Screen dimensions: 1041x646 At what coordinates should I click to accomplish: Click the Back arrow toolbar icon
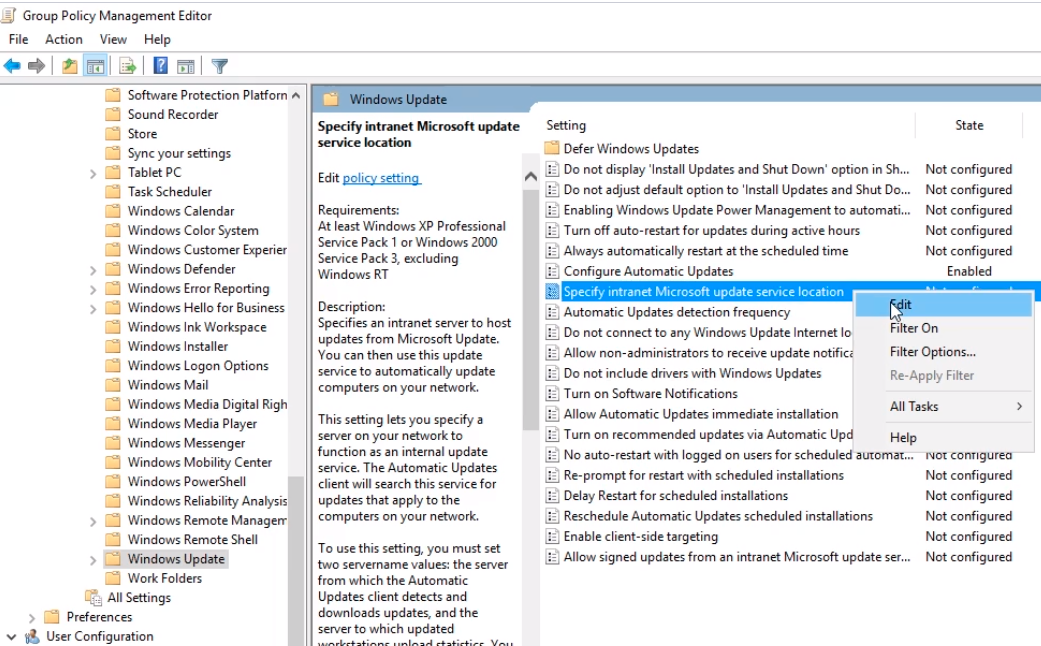click(x=12, y=66)
